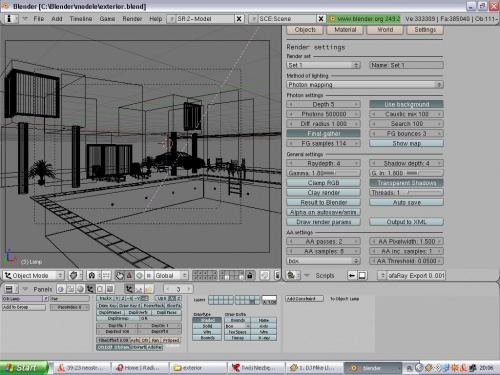The height and width of the screenshot is (375, 500).
Task: Adjust the G. In slider
Action: click(406, 173)
